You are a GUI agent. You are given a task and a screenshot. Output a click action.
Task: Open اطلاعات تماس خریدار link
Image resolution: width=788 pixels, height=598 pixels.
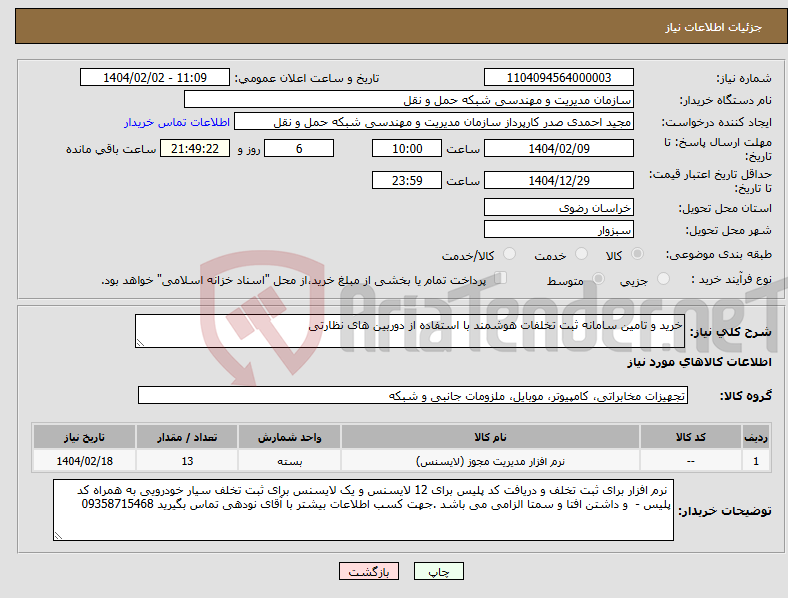[177, 122]
